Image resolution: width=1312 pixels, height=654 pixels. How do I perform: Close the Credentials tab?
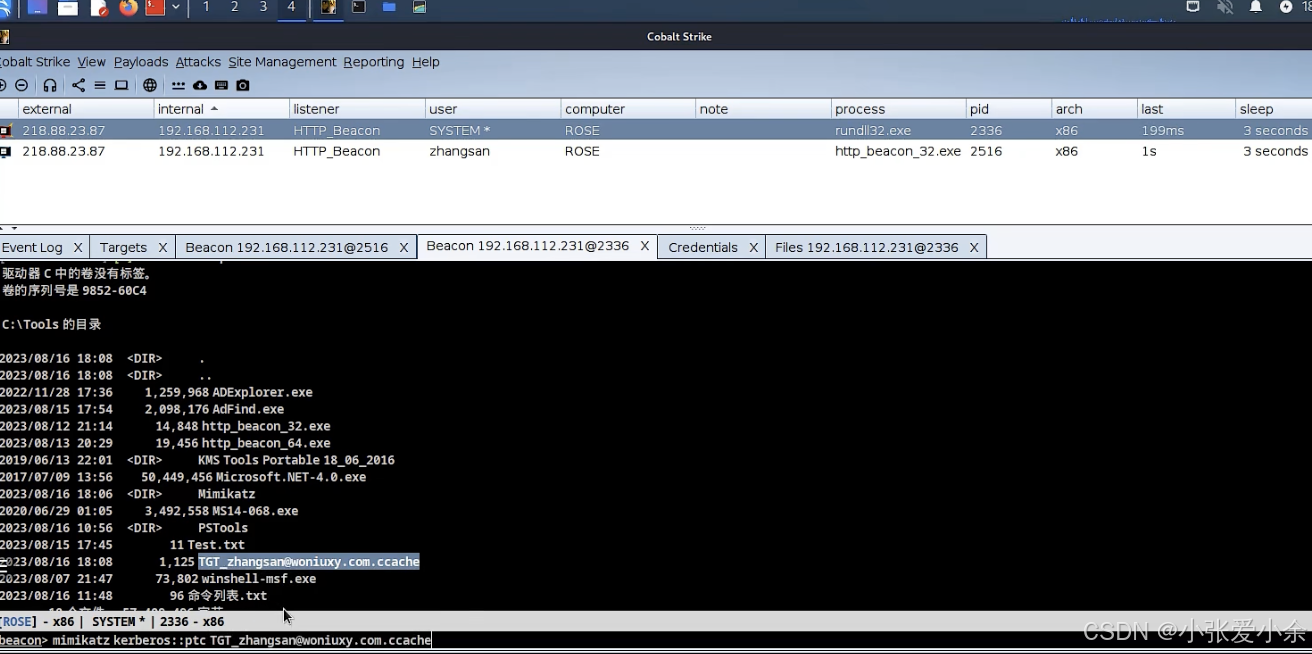click(754, 247)
